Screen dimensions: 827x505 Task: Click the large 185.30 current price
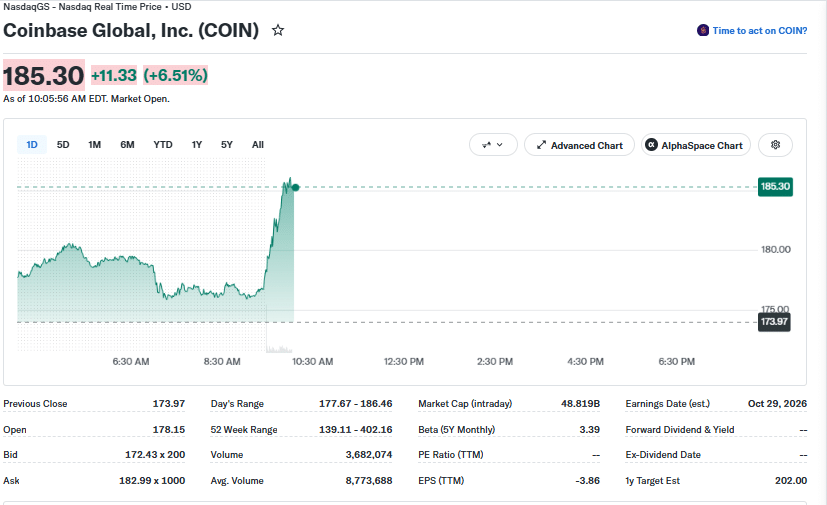(44, 75)
